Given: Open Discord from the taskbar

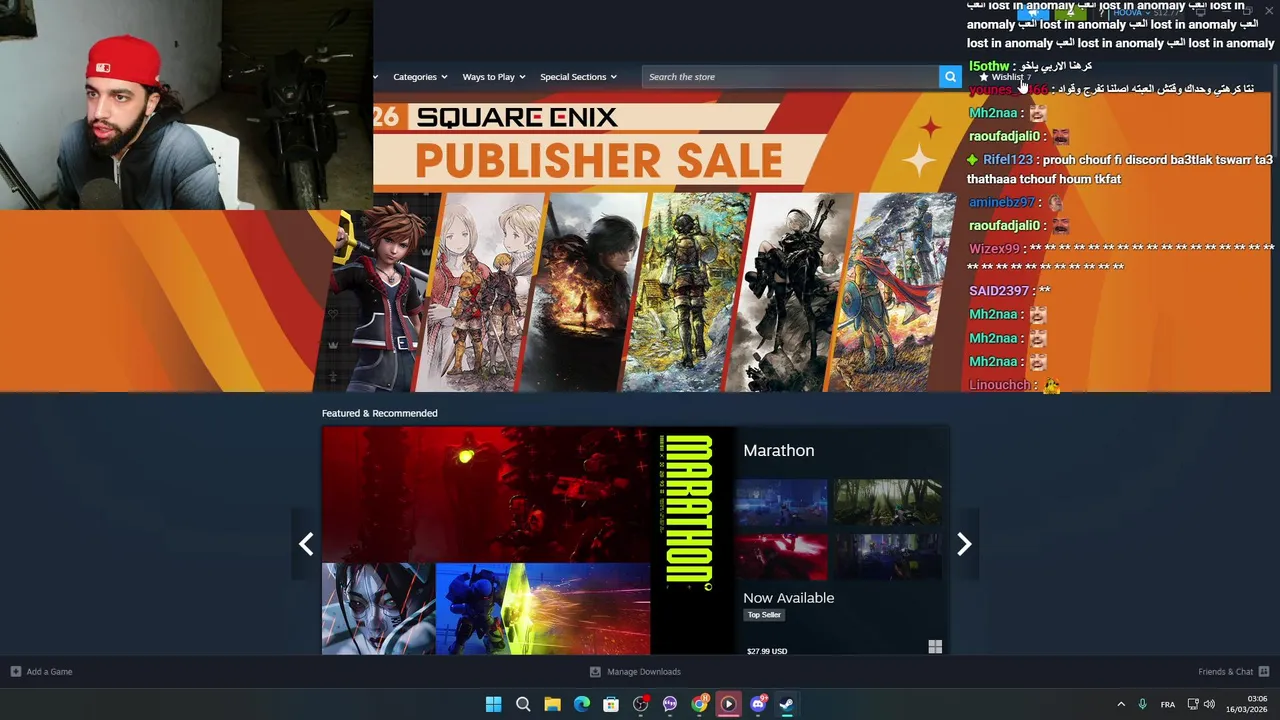Looking at the screenshot, I should [x=758, y=704].
